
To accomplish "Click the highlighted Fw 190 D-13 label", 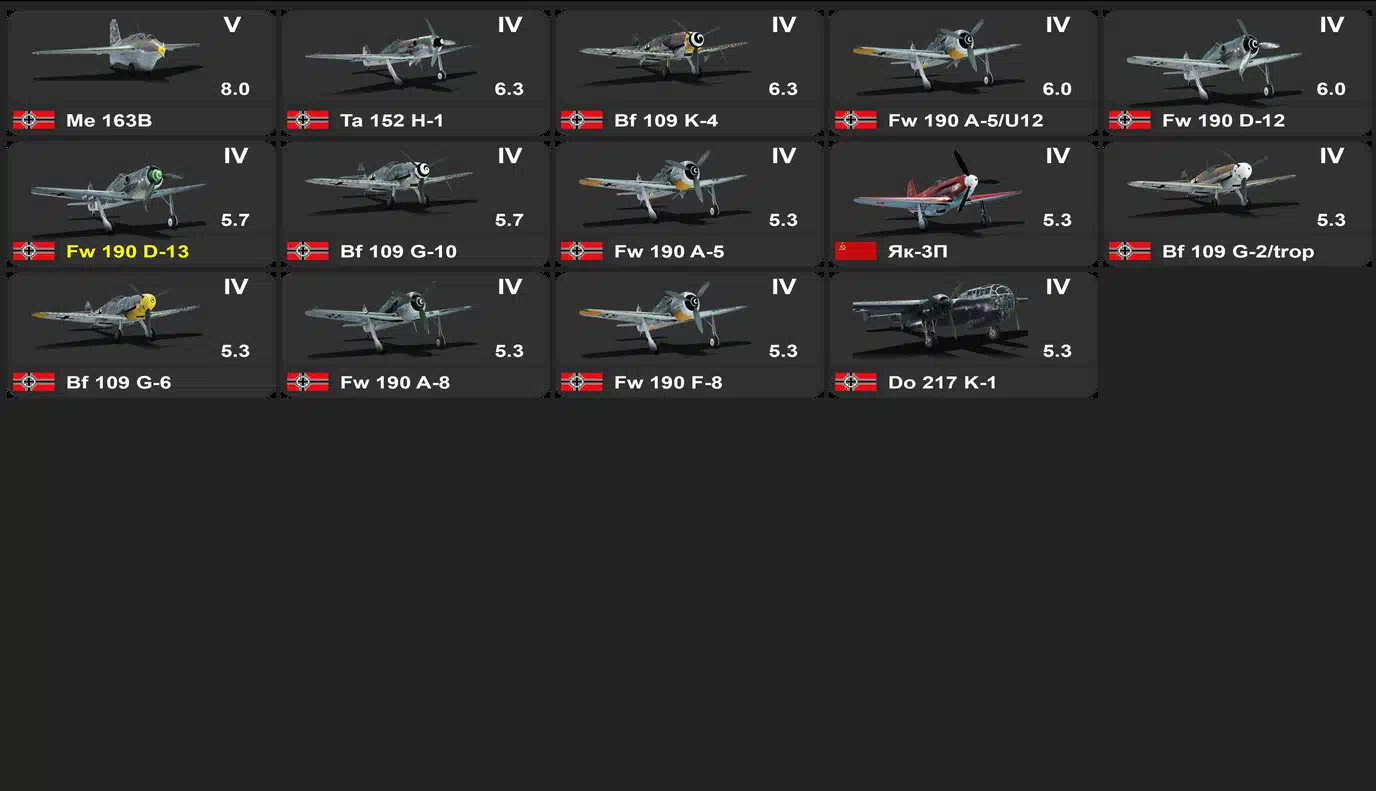I will [127, 251].
